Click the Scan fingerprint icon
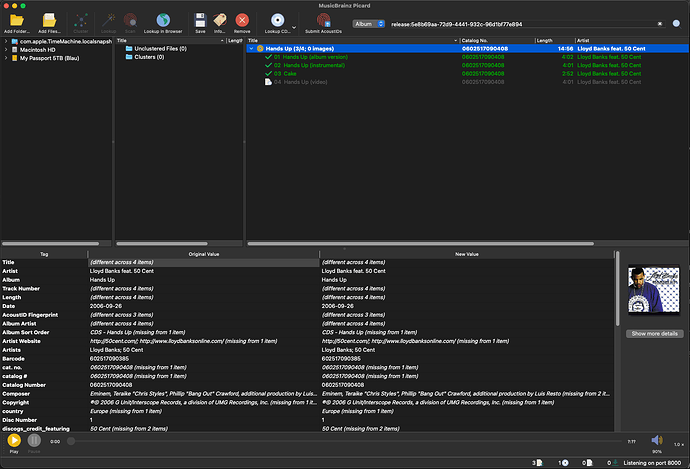The image size is (690, 469). (130, 20)
